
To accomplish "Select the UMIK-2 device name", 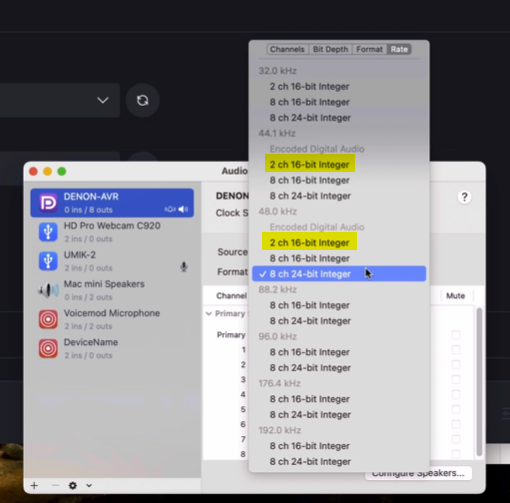I will 80,255.
